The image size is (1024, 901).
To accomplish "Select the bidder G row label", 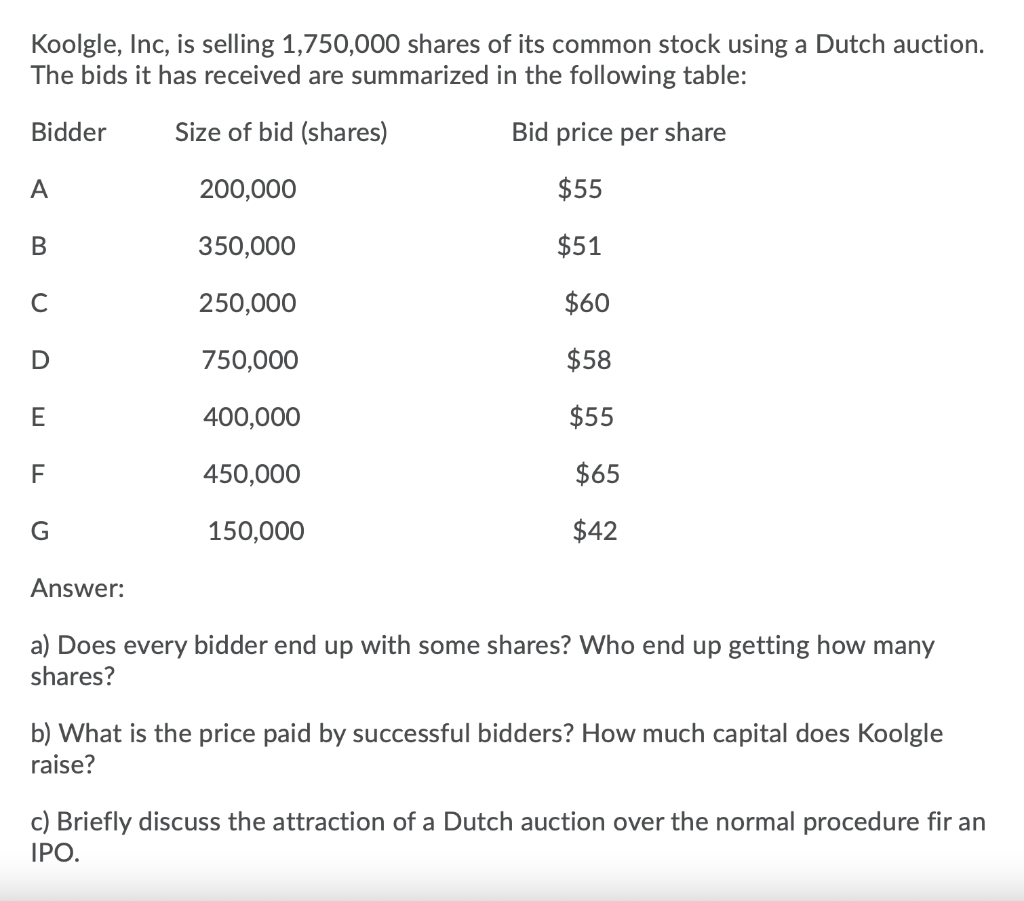I will 40,530.
